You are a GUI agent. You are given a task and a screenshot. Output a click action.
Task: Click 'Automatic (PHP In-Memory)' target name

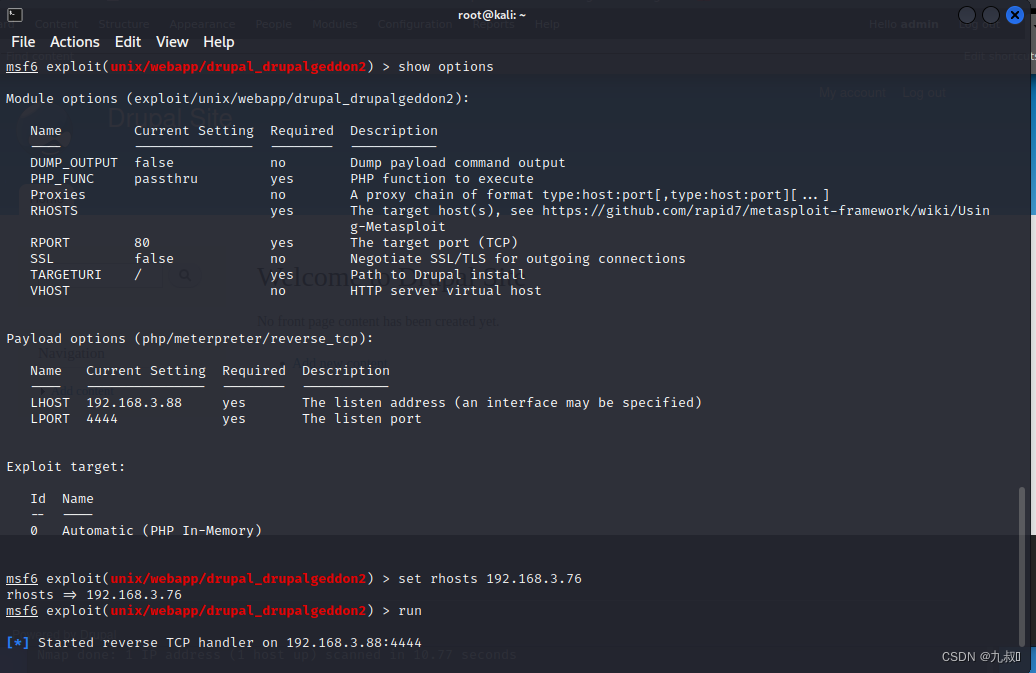pyautogui.click(x=162, y=531)
